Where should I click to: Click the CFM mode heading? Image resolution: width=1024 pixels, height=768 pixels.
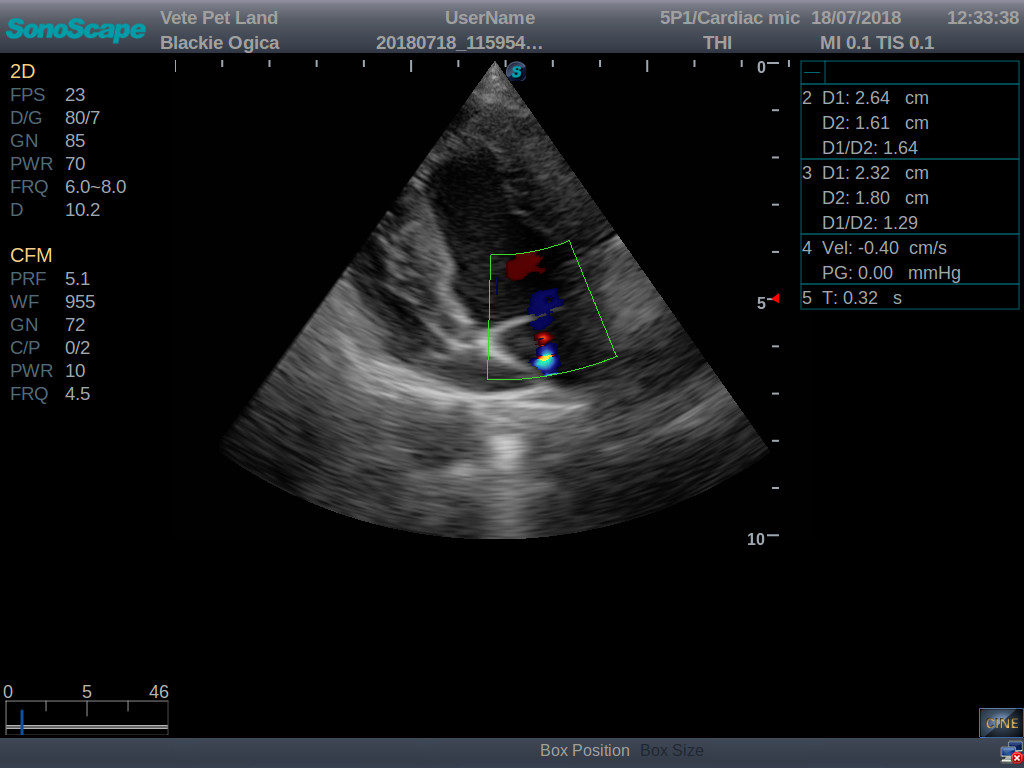[31, 256]
